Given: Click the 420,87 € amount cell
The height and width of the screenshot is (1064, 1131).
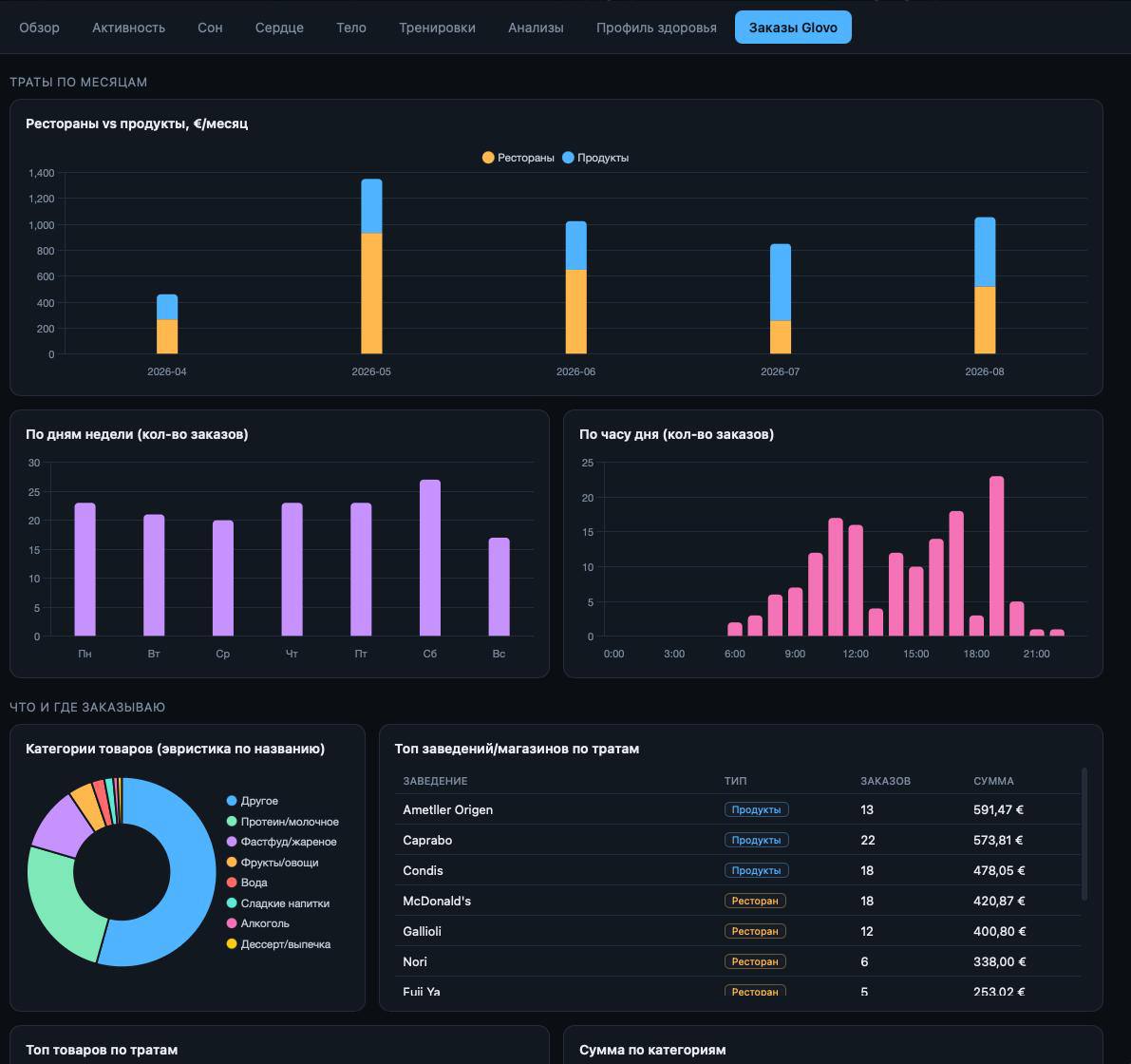Looking at the screenshot, I should point(999,901).
